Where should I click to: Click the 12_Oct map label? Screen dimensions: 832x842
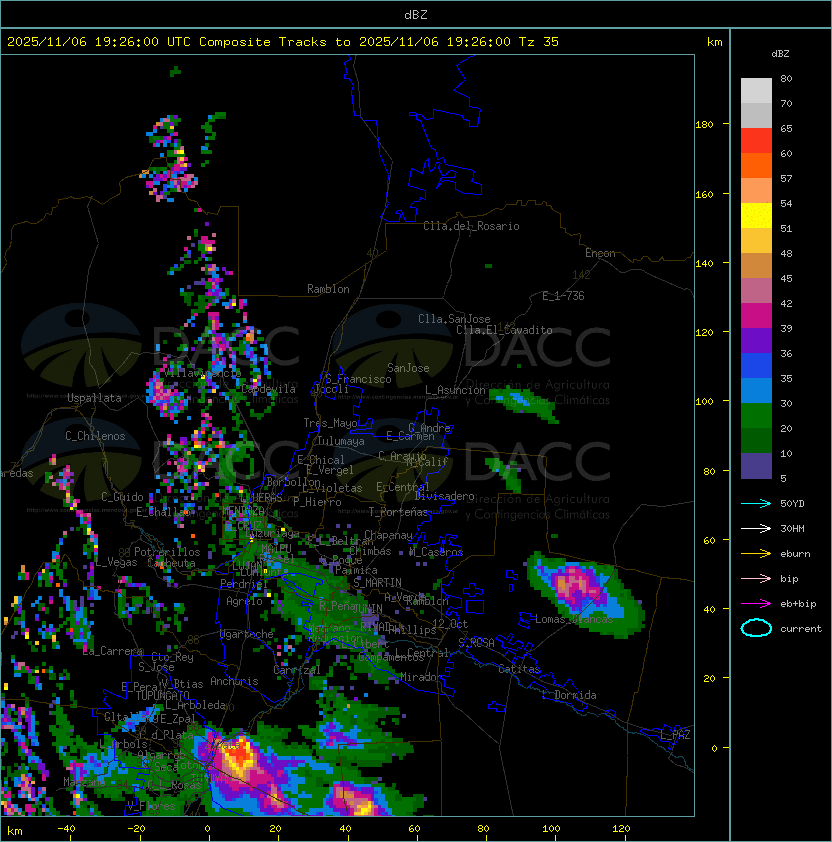450,624
